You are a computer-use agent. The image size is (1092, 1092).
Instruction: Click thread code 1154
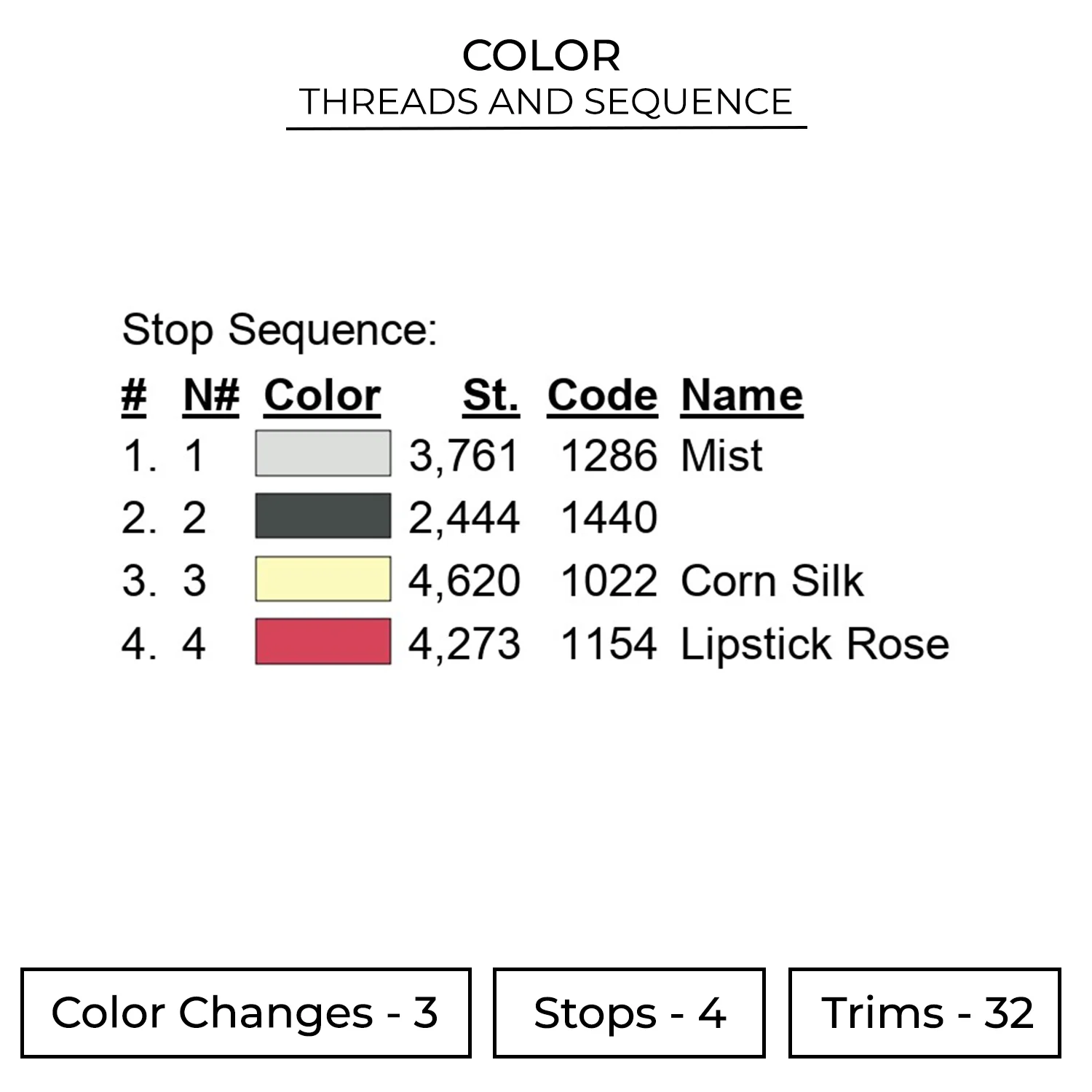(x=609, y=644)
